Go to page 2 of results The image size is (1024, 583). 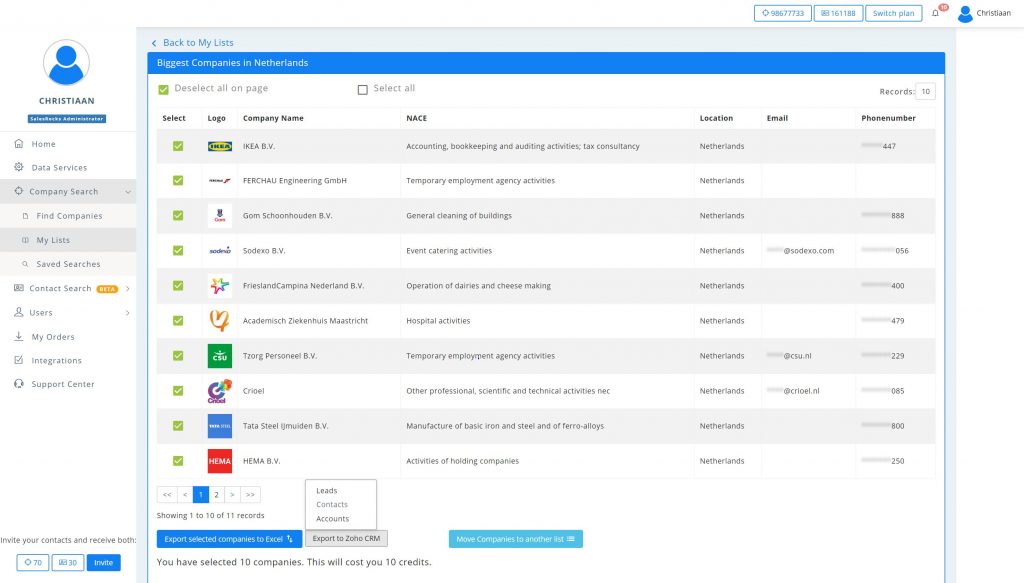(x=216, y=494)
